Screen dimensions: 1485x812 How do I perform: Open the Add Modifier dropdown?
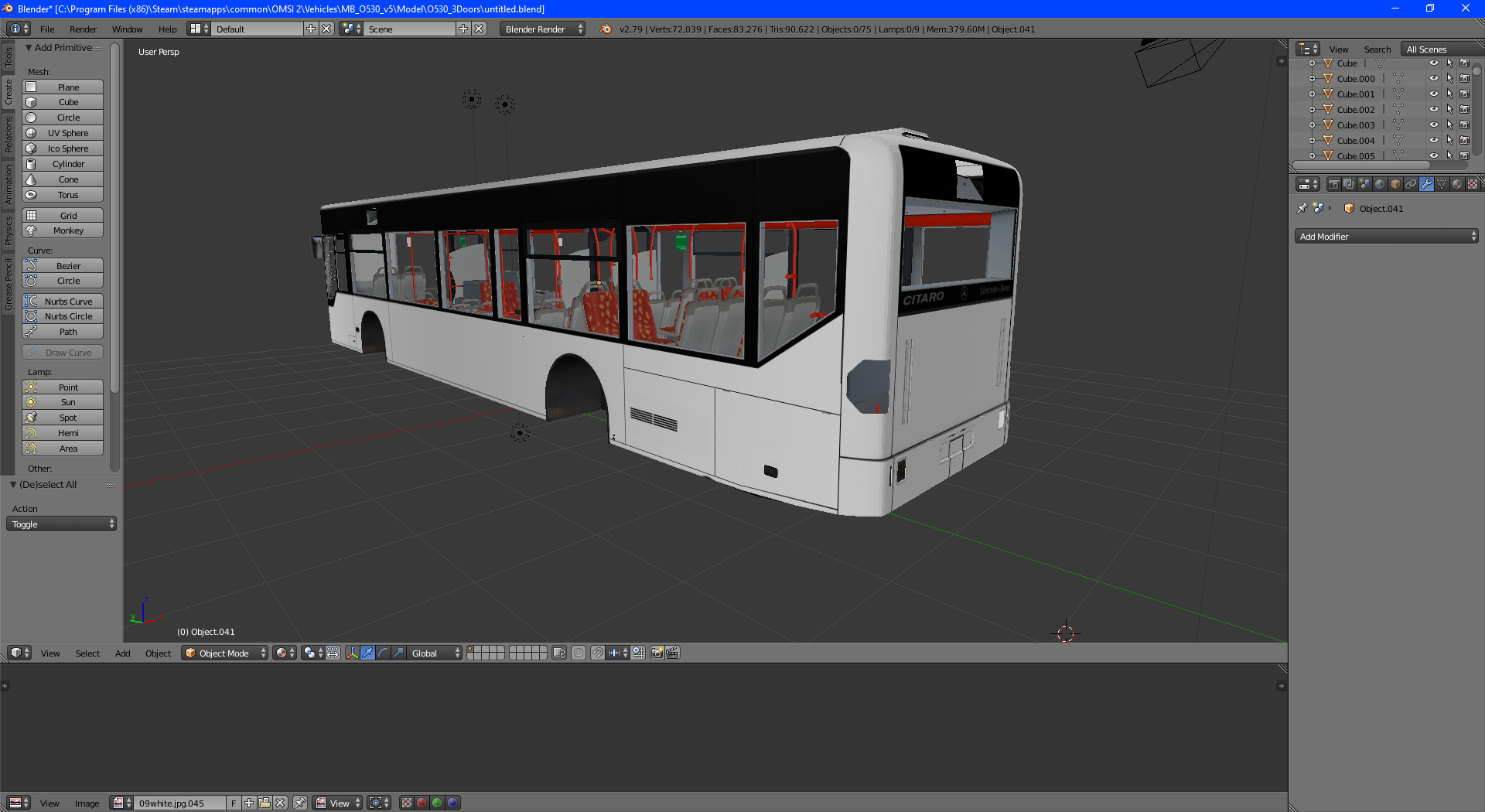[1386, 237]
